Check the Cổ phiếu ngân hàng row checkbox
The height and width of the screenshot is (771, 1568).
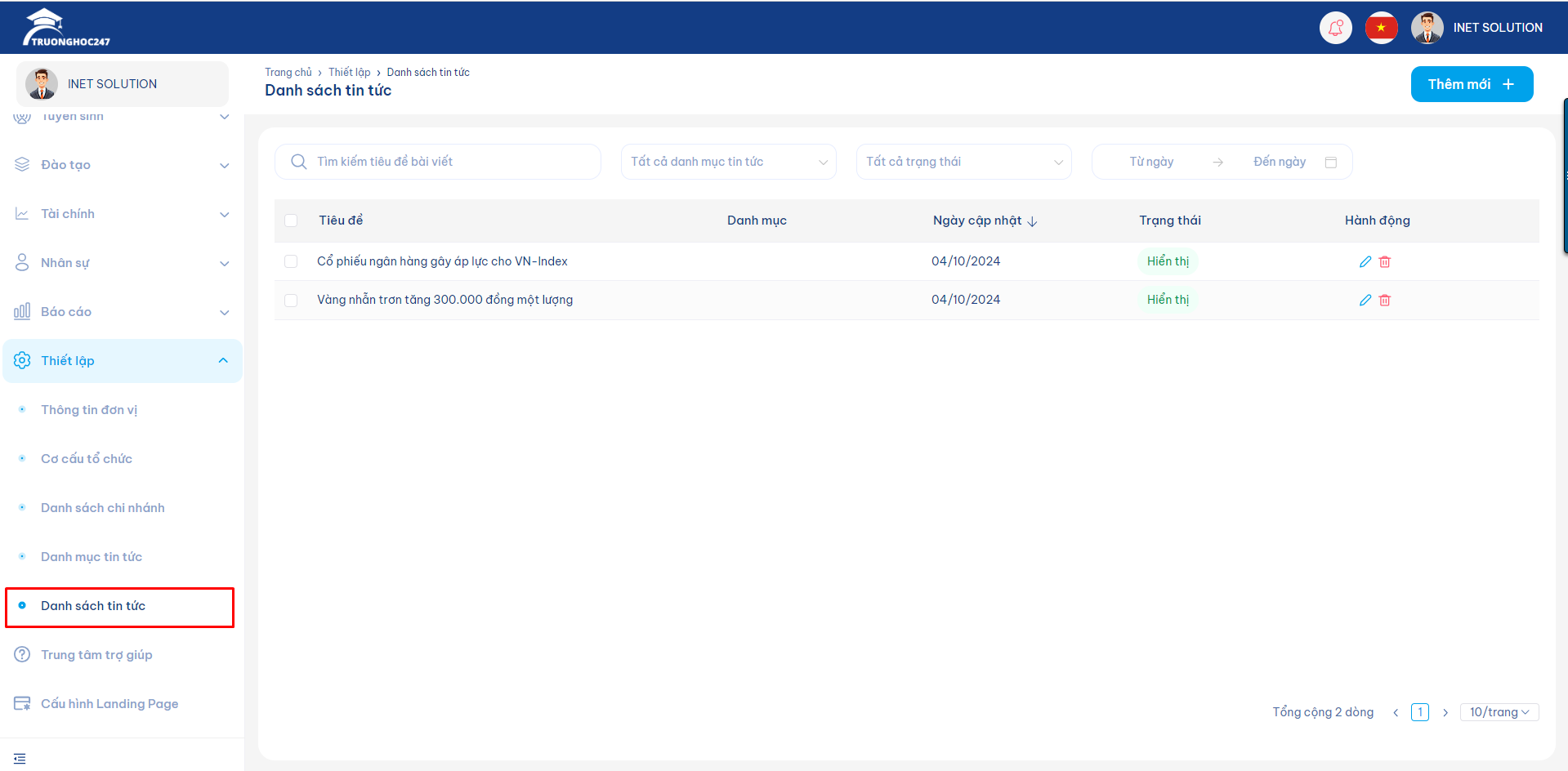pos(291,261)
